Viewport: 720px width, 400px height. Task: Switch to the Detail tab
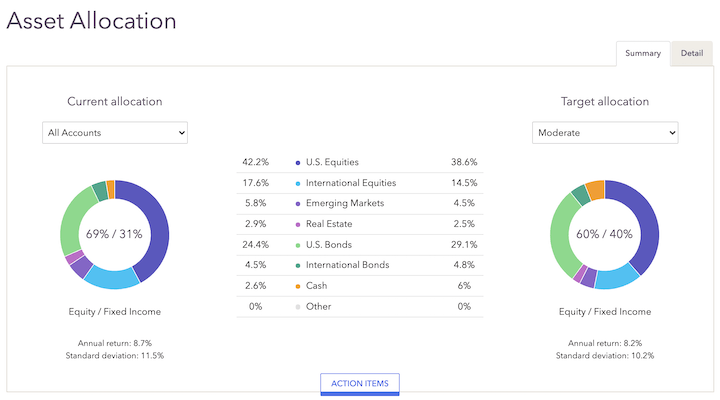691,53
